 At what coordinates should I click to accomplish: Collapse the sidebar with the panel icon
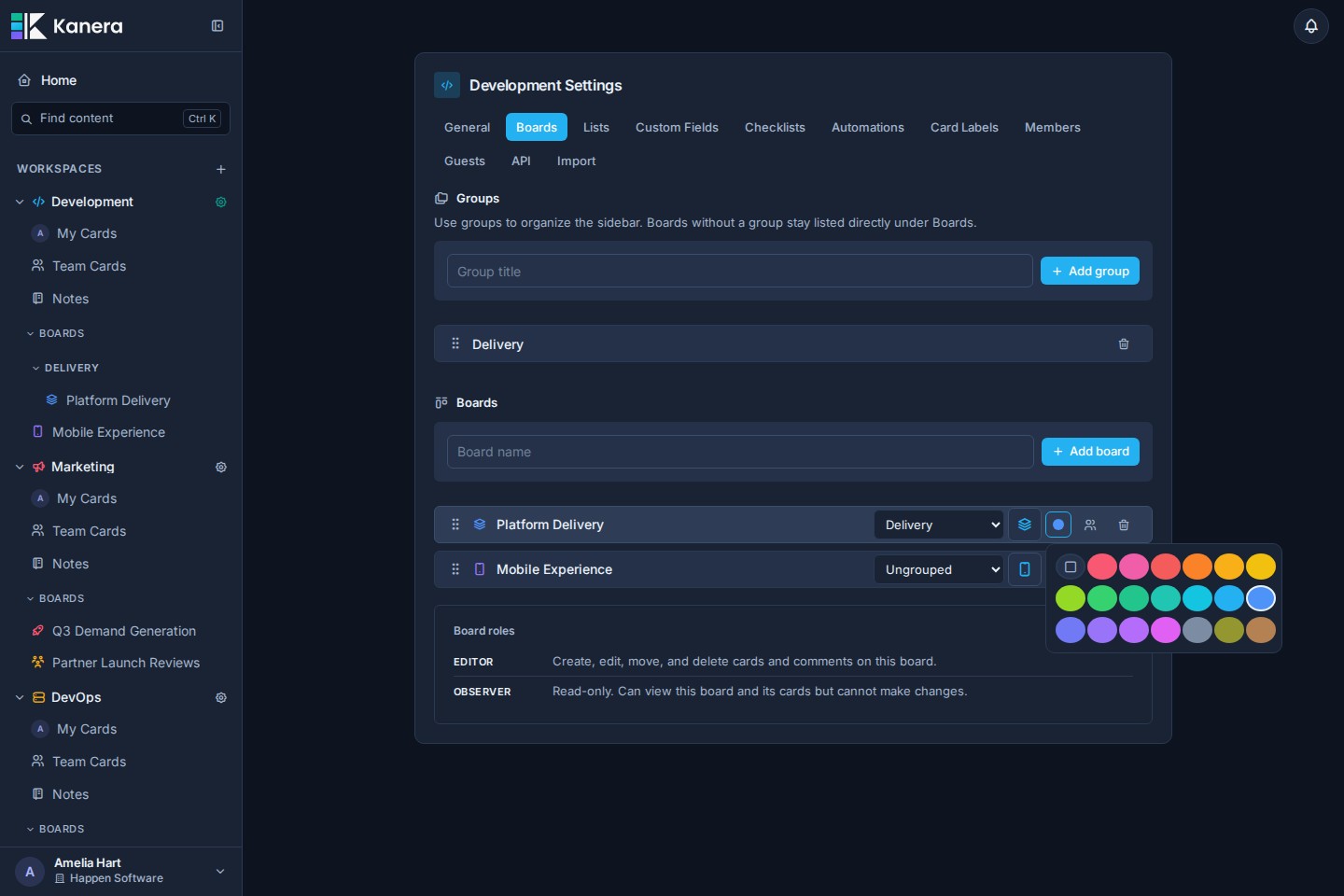(x=217, y=26)
